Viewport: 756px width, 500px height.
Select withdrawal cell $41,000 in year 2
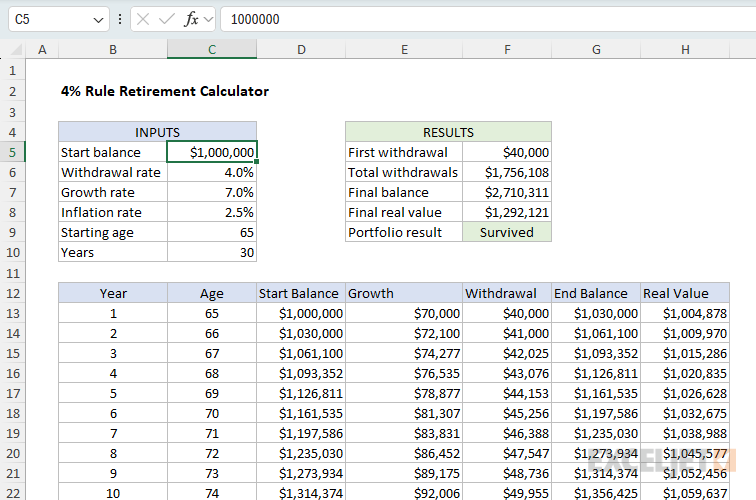coord(507,333)
